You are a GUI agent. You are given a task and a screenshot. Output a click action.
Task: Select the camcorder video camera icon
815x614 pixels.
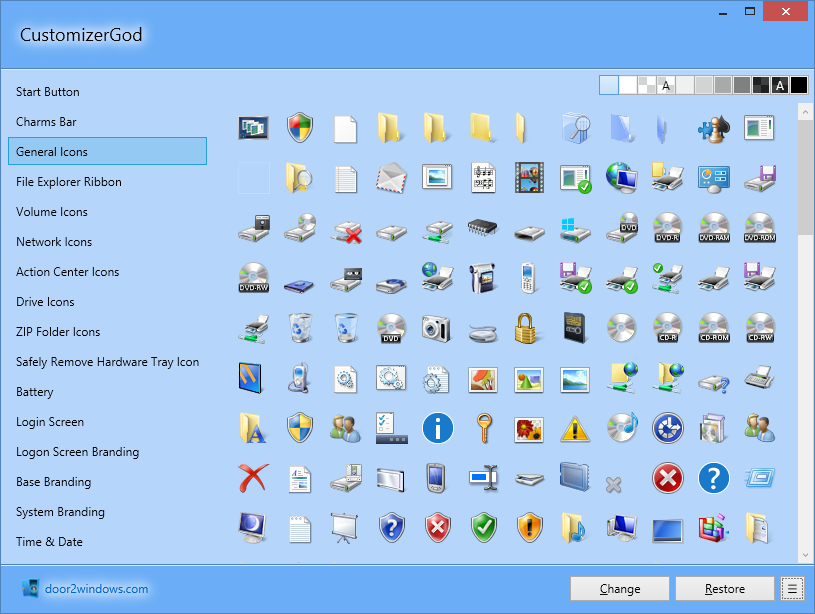482,277
